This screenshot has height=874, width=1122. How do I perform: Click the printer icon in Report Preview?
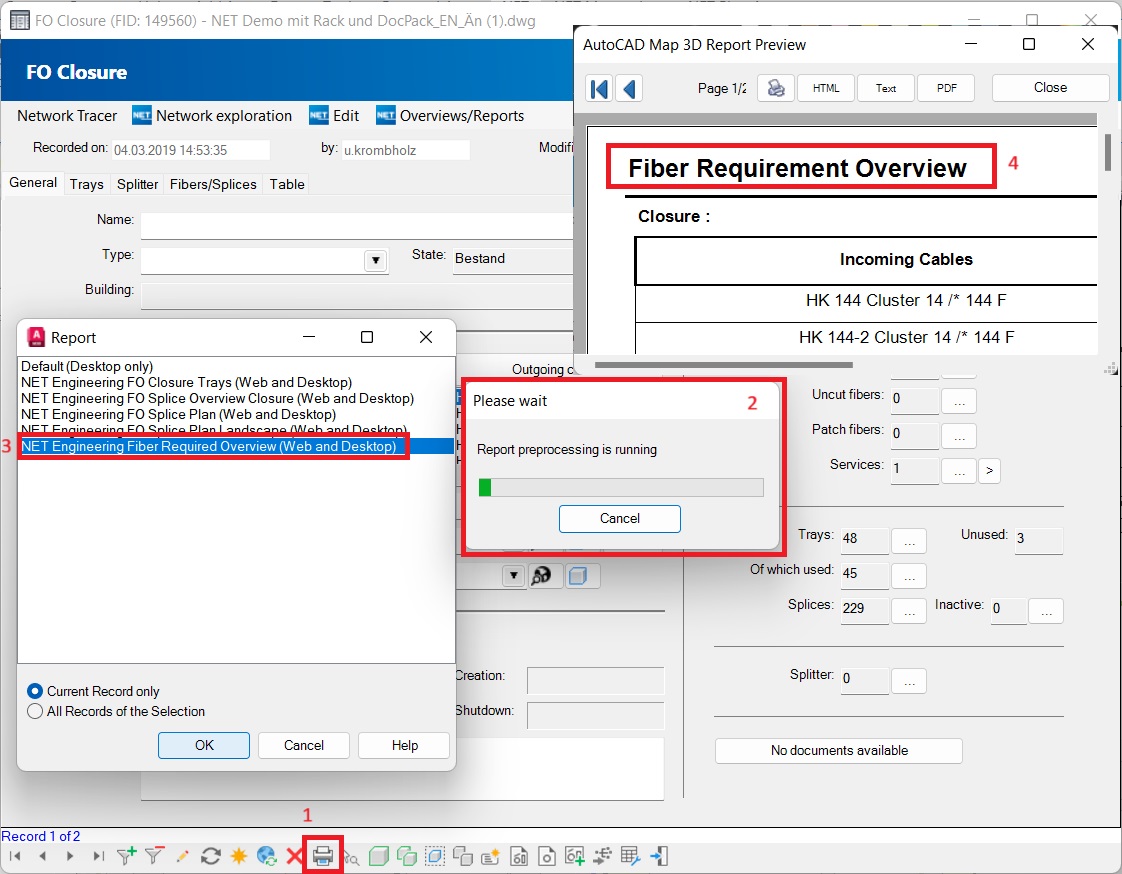tap(776, 88)
